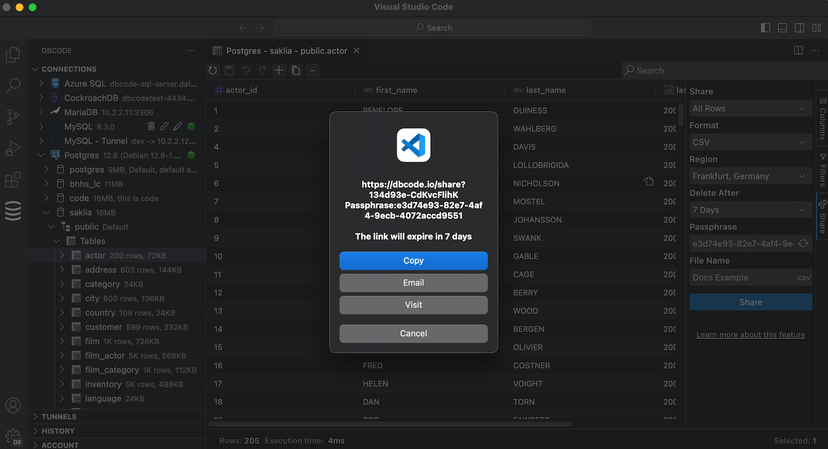
Task: Click the Email button in dialog
Action: click(x=413, y=283)
